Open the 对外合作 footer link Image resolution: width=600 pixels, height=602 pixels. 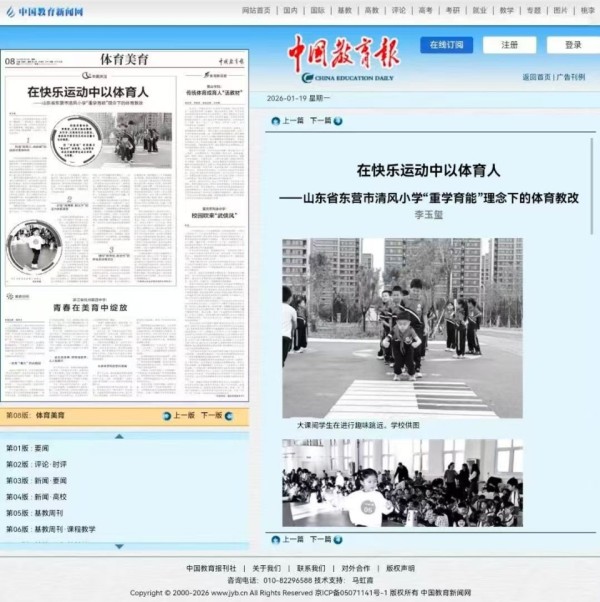(x=356, y=568)
